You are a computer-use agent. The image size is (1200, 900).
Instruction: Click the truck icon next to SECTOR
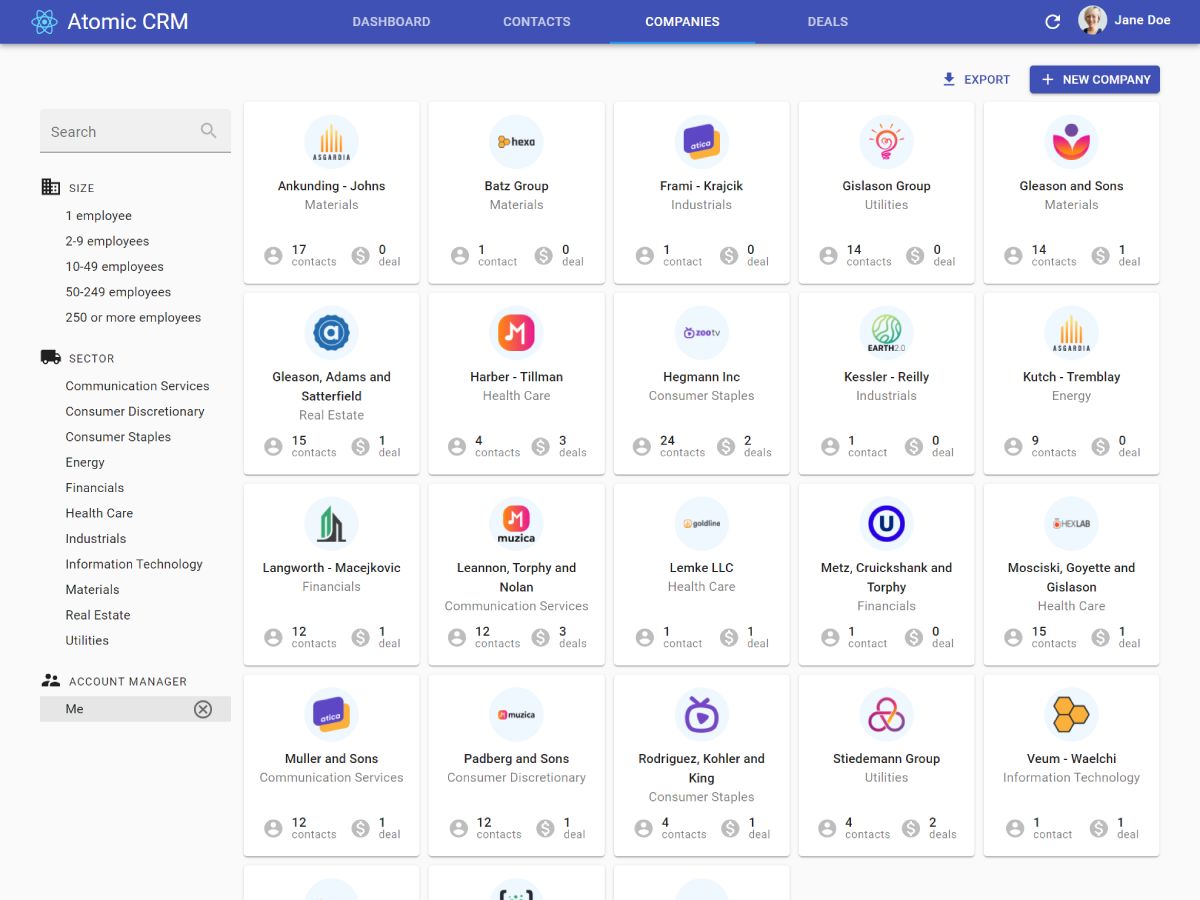click(x=50, y=357)
